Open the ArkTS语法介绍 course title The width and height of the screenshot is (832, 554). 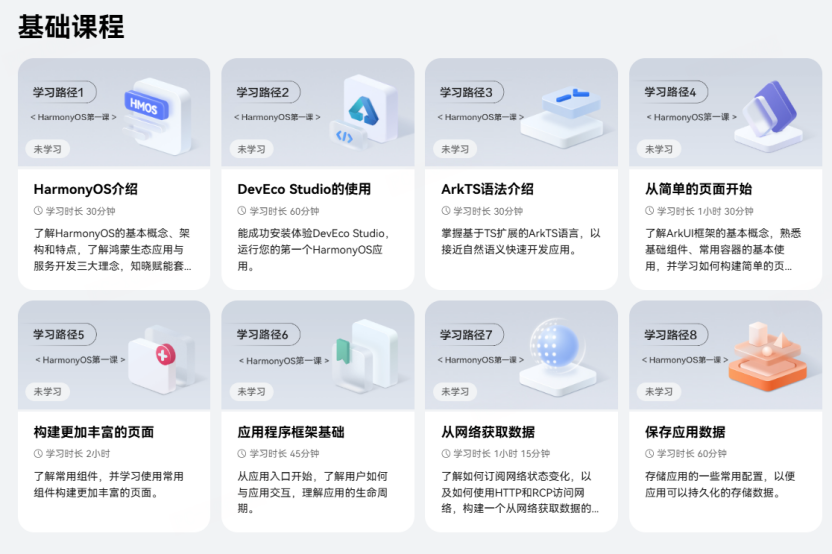pyautogui.click(x=488, y=189)
